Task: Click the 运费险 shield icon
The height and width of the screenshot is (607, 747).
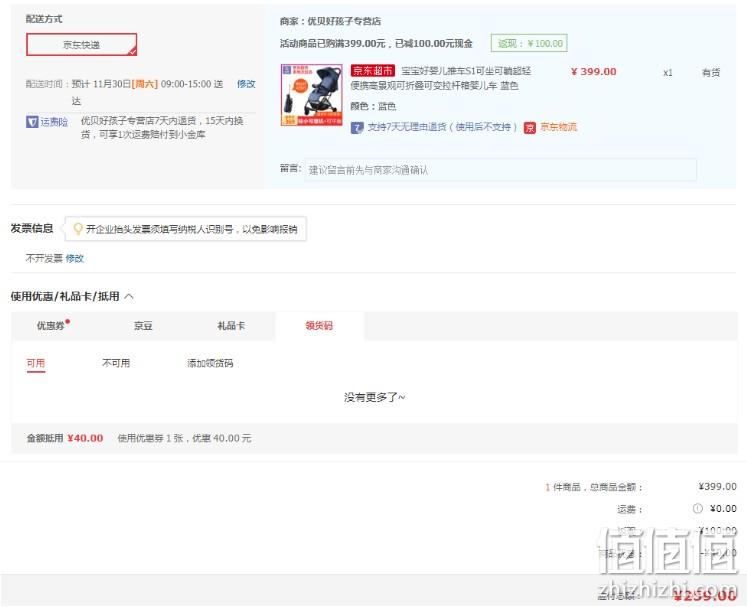Action: click(x=32, y=122)
